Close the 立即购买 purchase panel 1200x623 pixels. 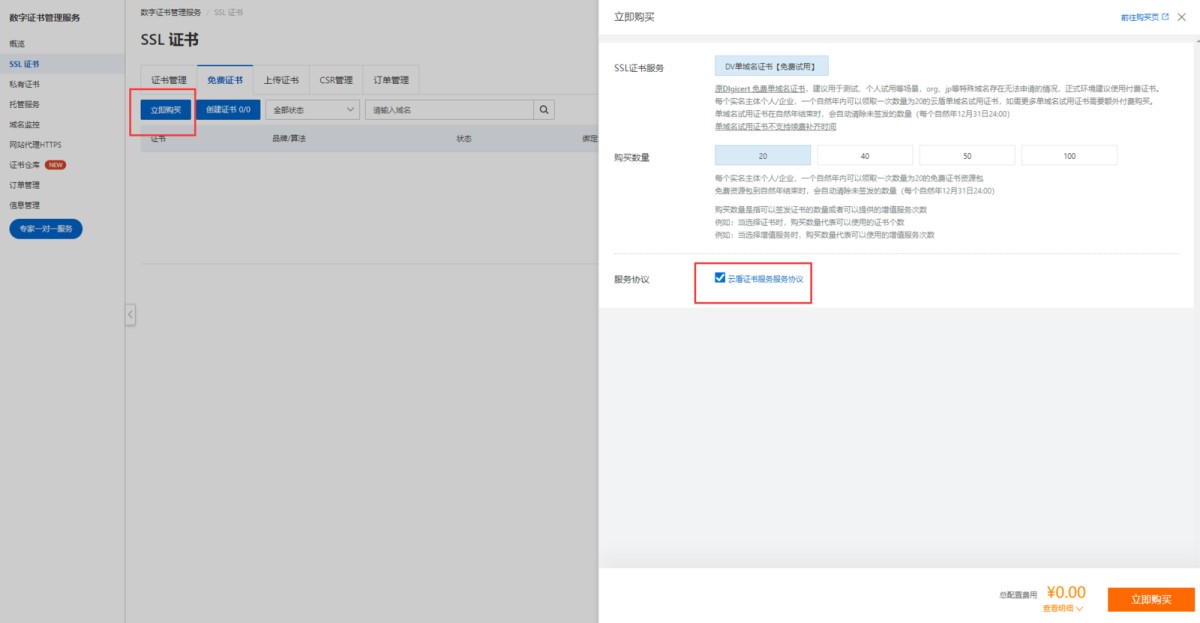(x=1182, y=17)
